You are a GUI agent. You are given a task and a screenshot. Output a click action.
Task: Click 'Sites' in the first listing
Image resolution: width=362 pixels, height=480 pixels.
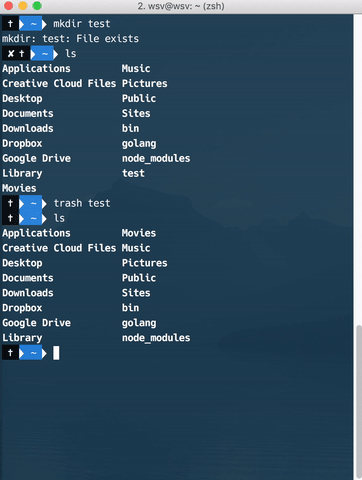click(136, 114)
